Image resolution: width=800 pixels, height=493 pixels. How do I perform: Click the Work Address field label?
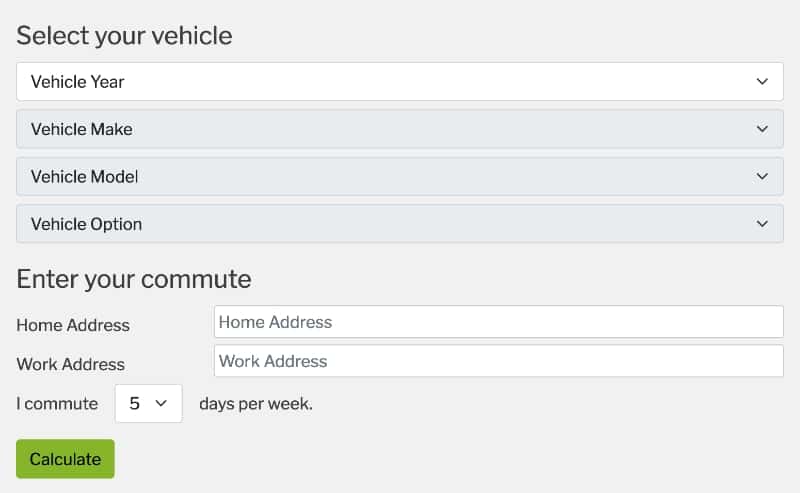[71, 364]
